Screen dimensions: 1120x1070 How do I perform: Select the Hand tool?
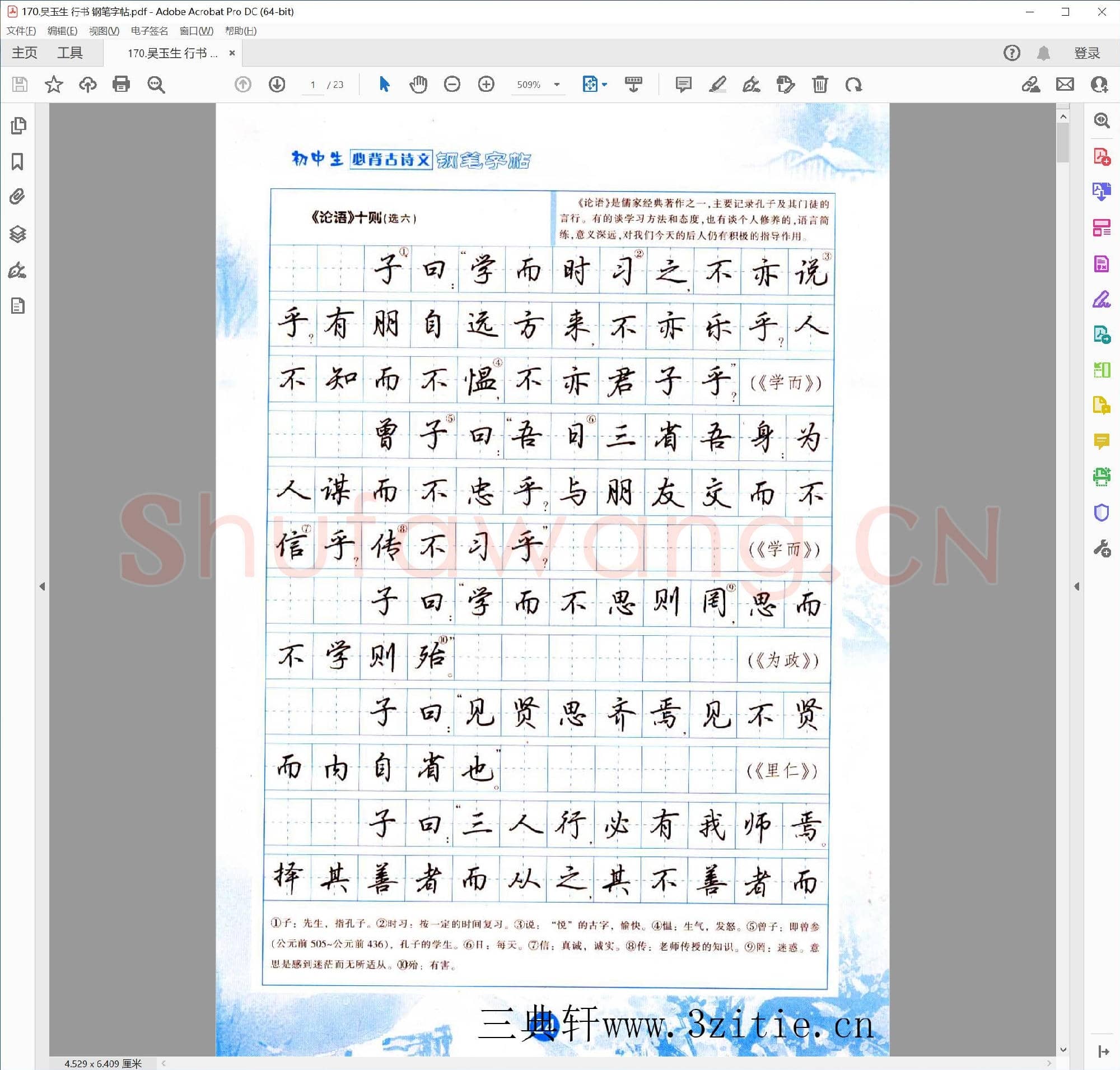click(418, 85)
